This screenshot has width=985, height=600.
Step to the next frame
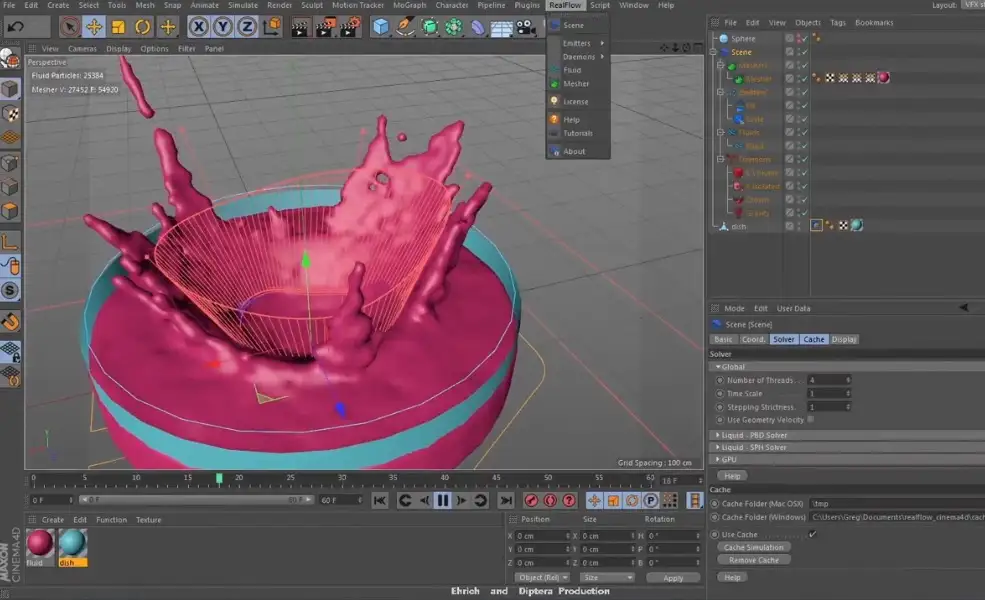462,500
